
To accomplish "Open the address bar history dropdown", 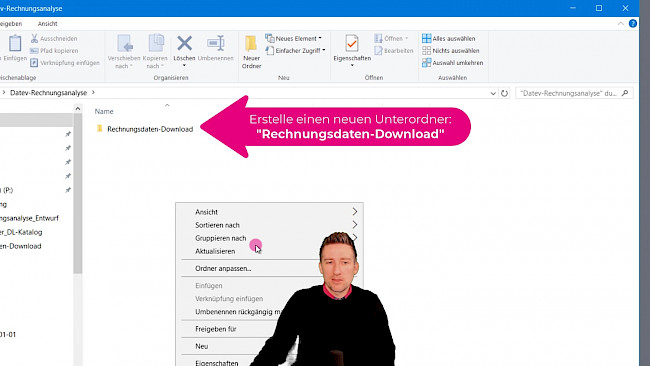I will pyautogui.click(x=493, y=93).
